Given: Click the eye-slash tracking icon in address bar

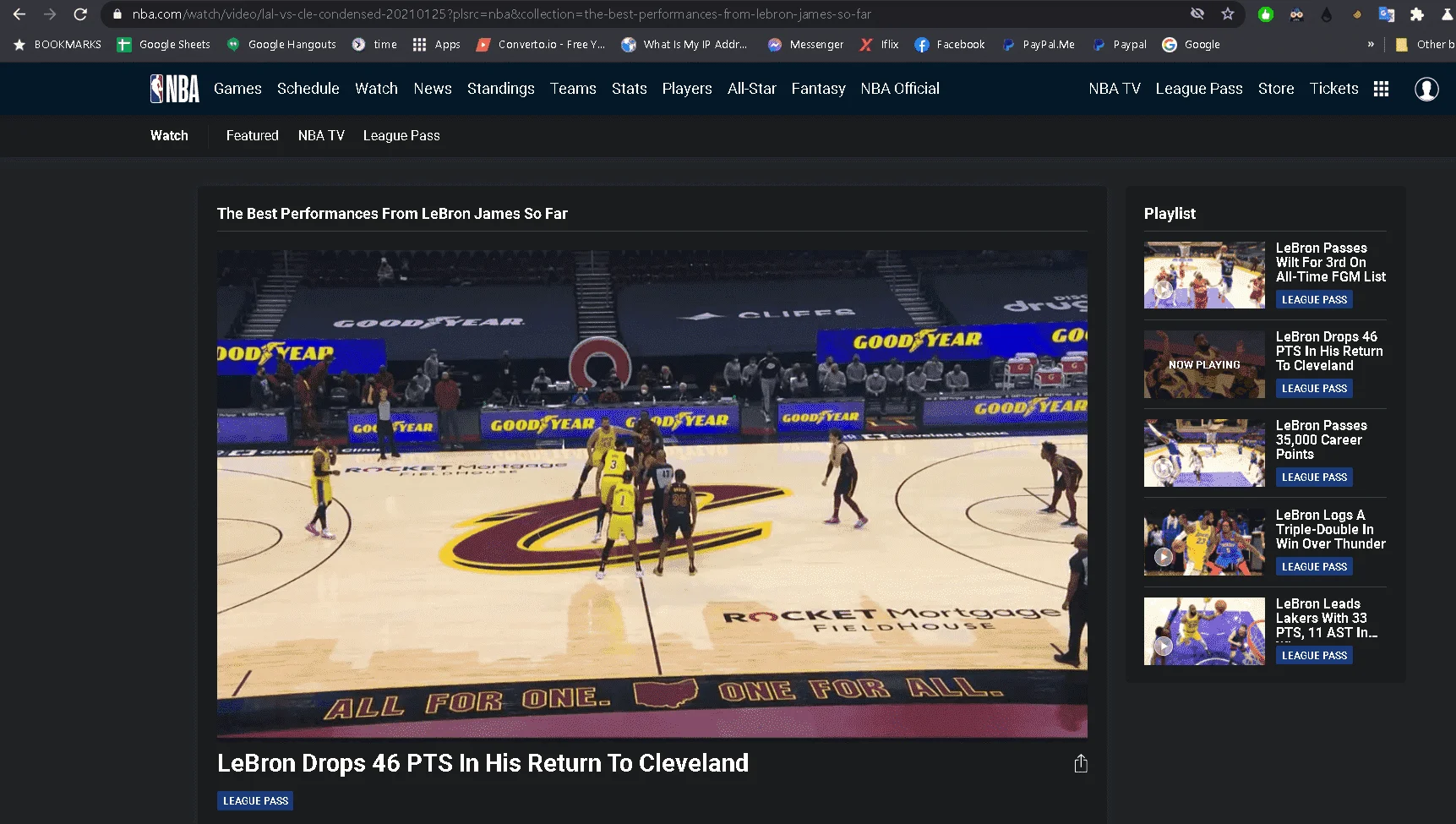Looking at the screenshot, I should (1197, 14).
